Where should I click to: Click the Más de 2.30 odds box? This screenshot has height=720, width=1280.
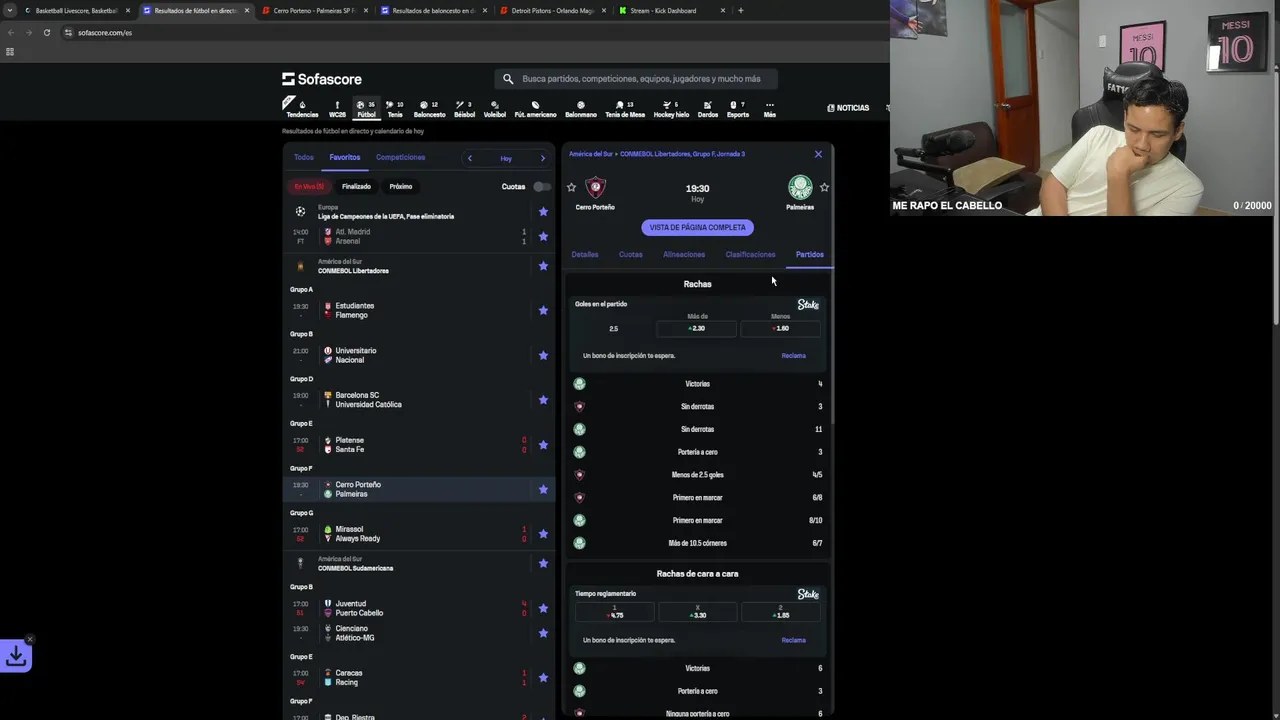coord(697,328)
